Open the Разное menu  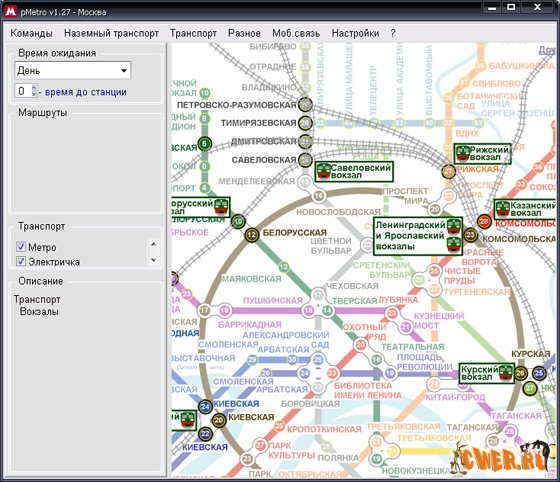(x=244, y=33)
